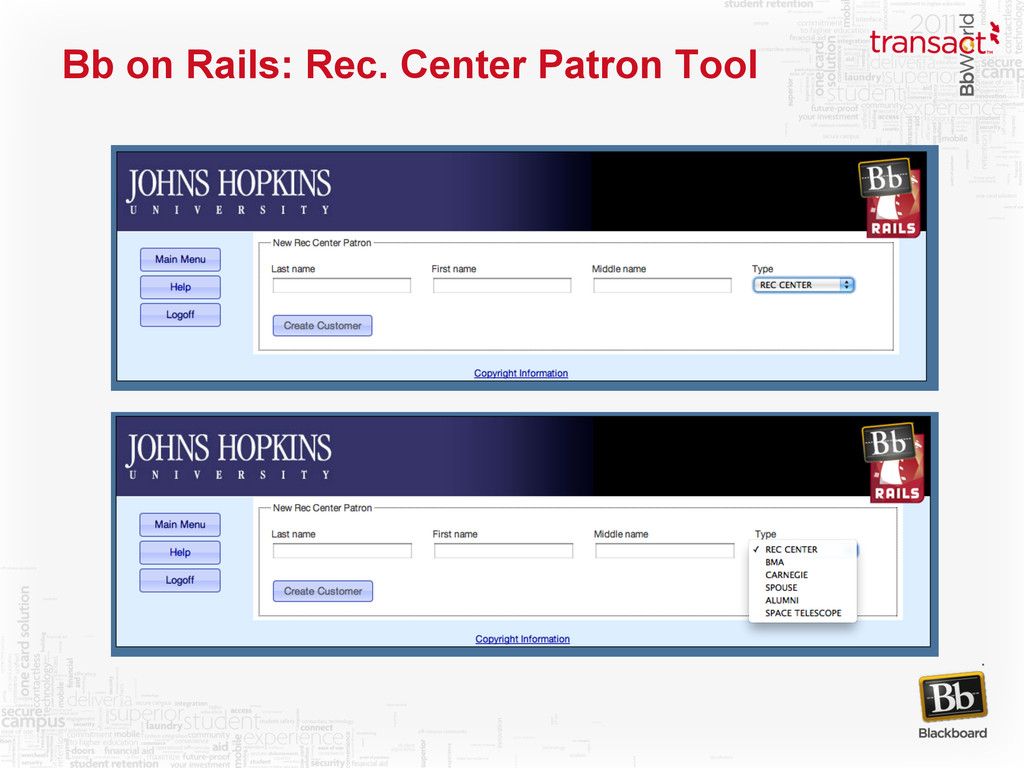The height and width of the screenshot is (768, 1024).
Task: Select SPOUSE option in Type list
Action: [803, 588]
